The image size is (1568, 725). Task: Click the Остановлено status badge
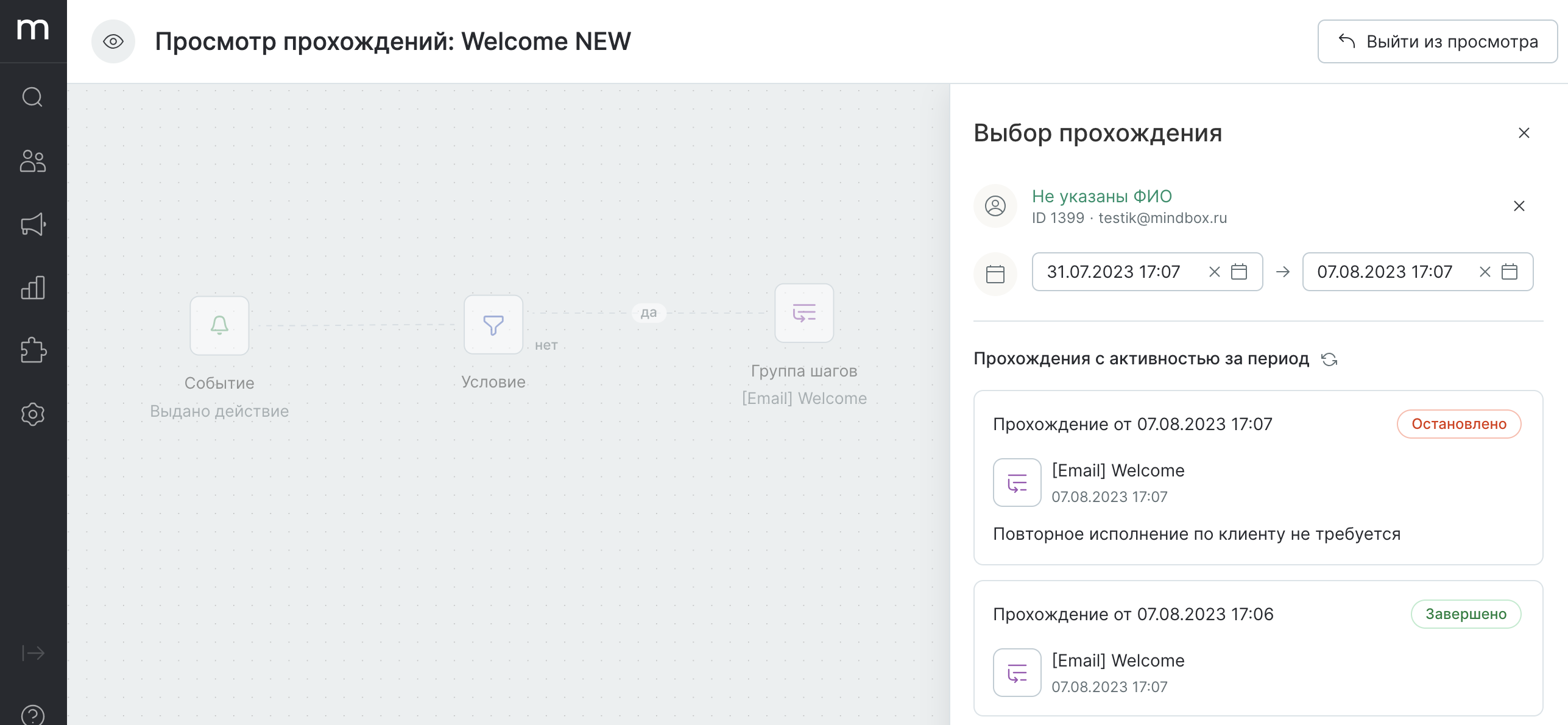tap(1459, 424)
